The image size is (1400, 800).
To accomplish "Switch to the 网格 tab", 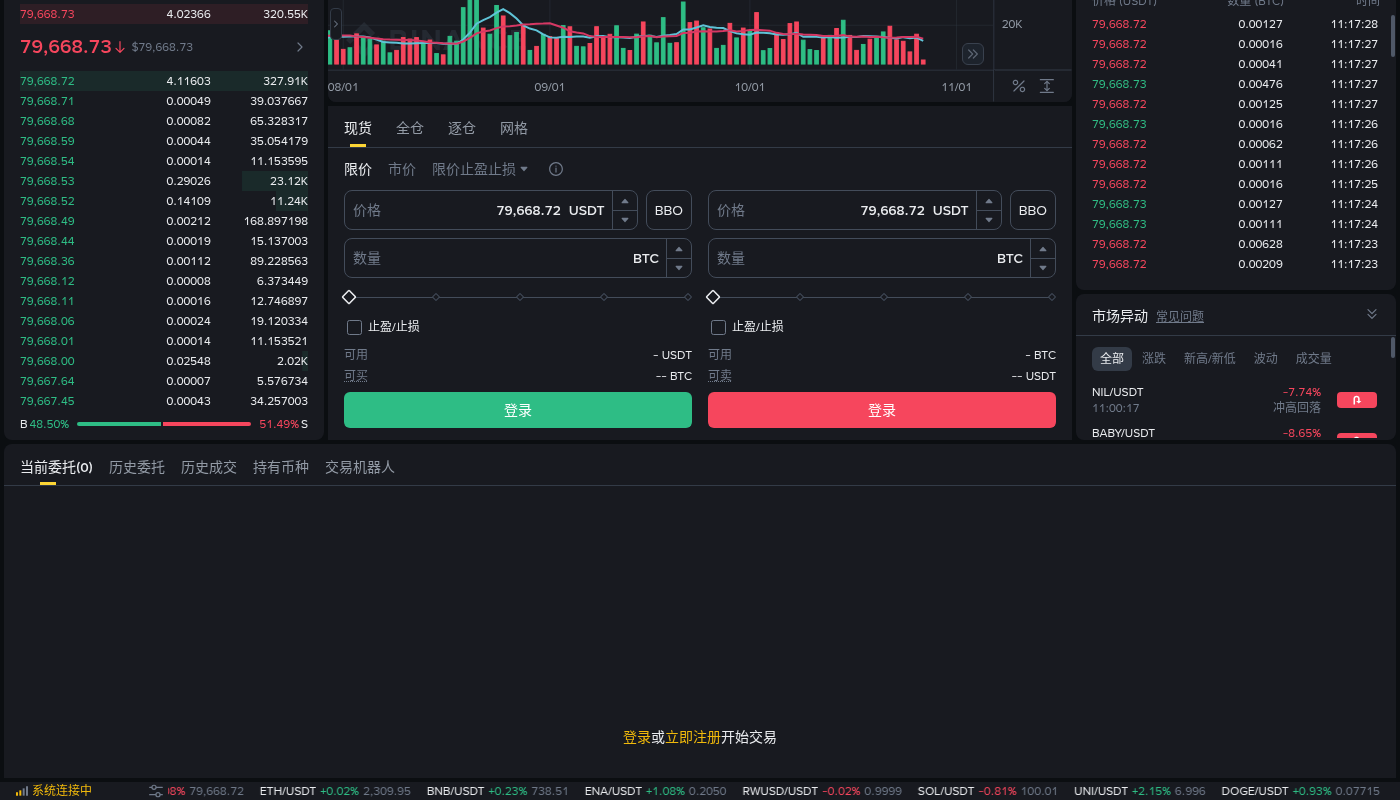I will 514,128.
